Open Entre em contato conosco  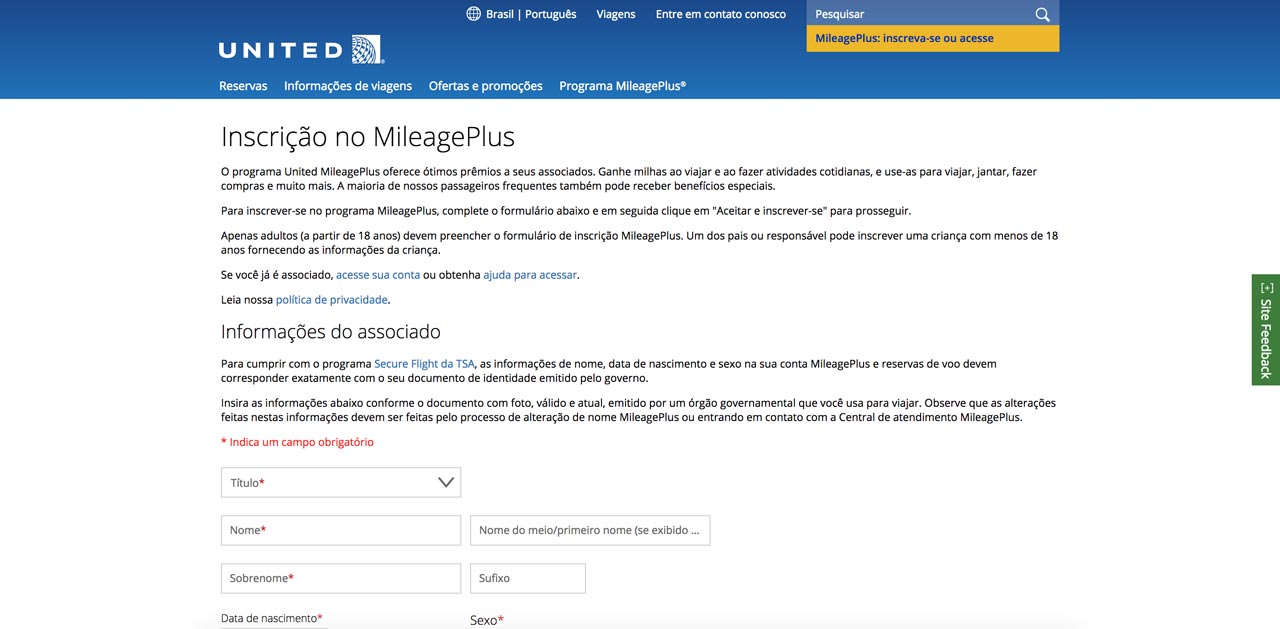[721, 14]
